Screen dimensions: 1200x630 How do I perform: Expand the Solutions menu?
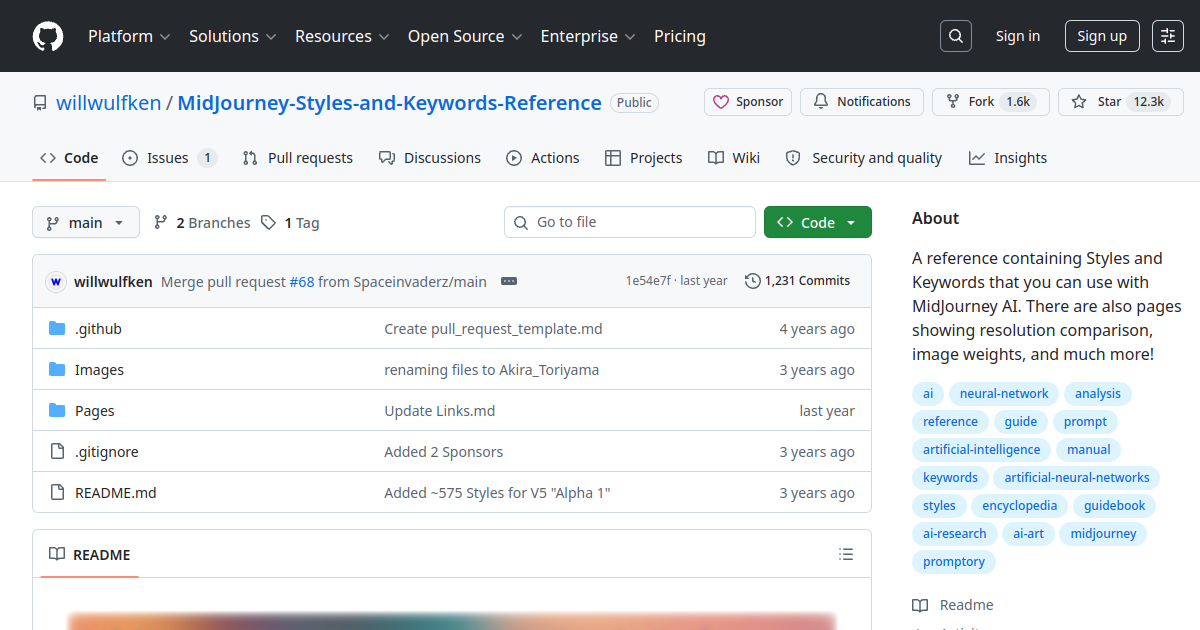[x=232, y=36]
